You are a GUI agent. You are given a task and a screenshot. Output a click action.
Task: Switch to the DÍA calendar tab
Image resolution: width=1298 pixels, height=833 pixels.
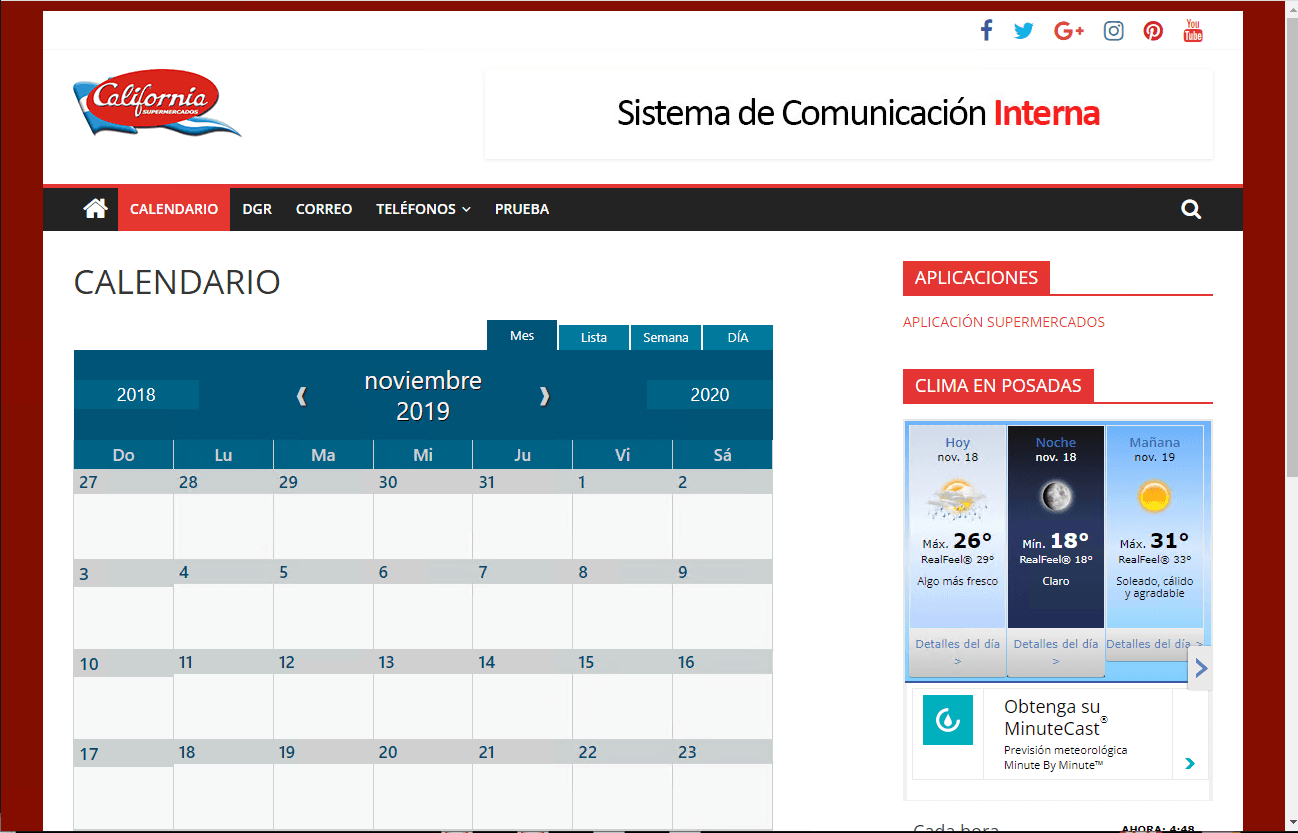click(x=738, y=338)
